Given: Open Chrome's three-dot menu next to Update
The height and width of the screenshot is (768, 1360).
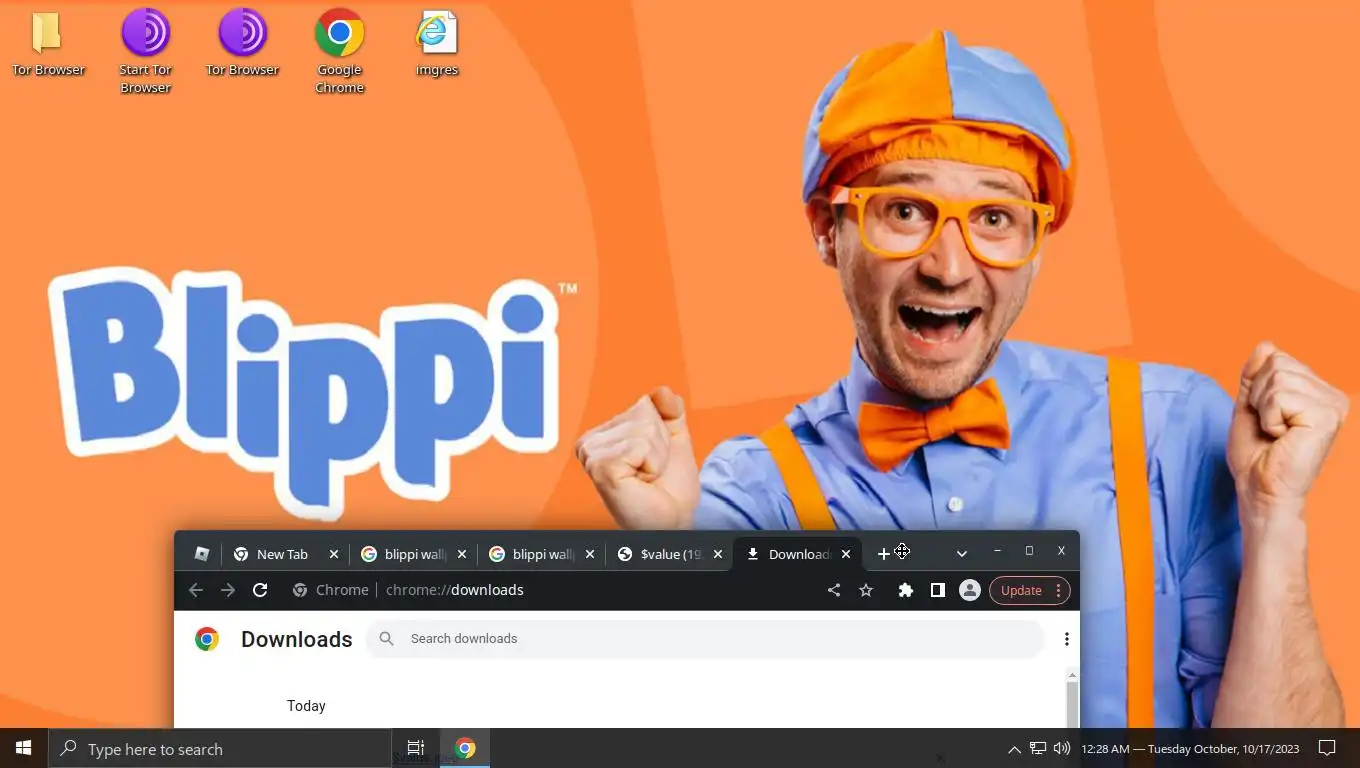Looking at the screenshot, I should (x=1058, y=590).
